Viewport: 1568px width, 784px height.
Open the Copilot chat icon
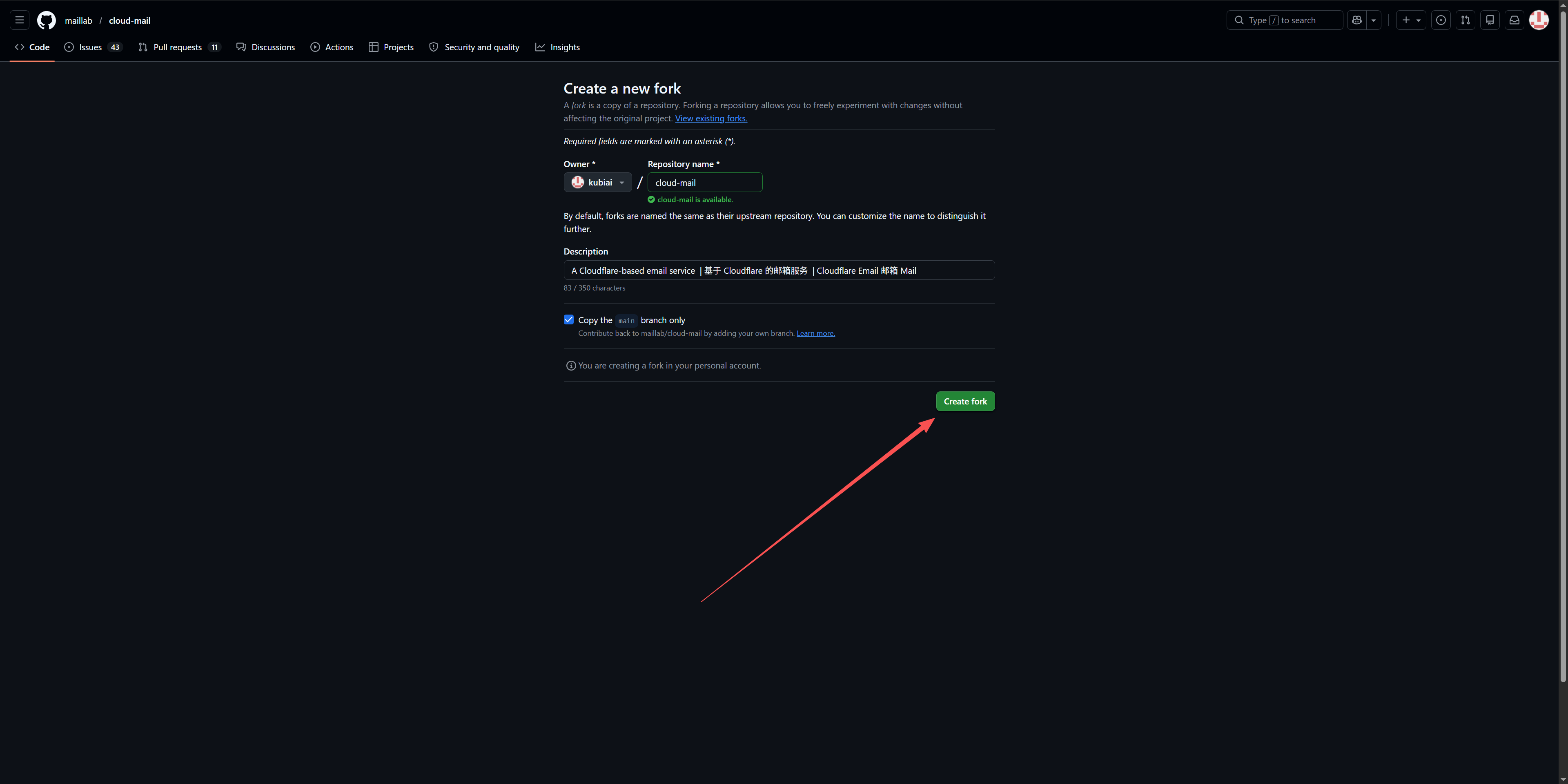1357,20
